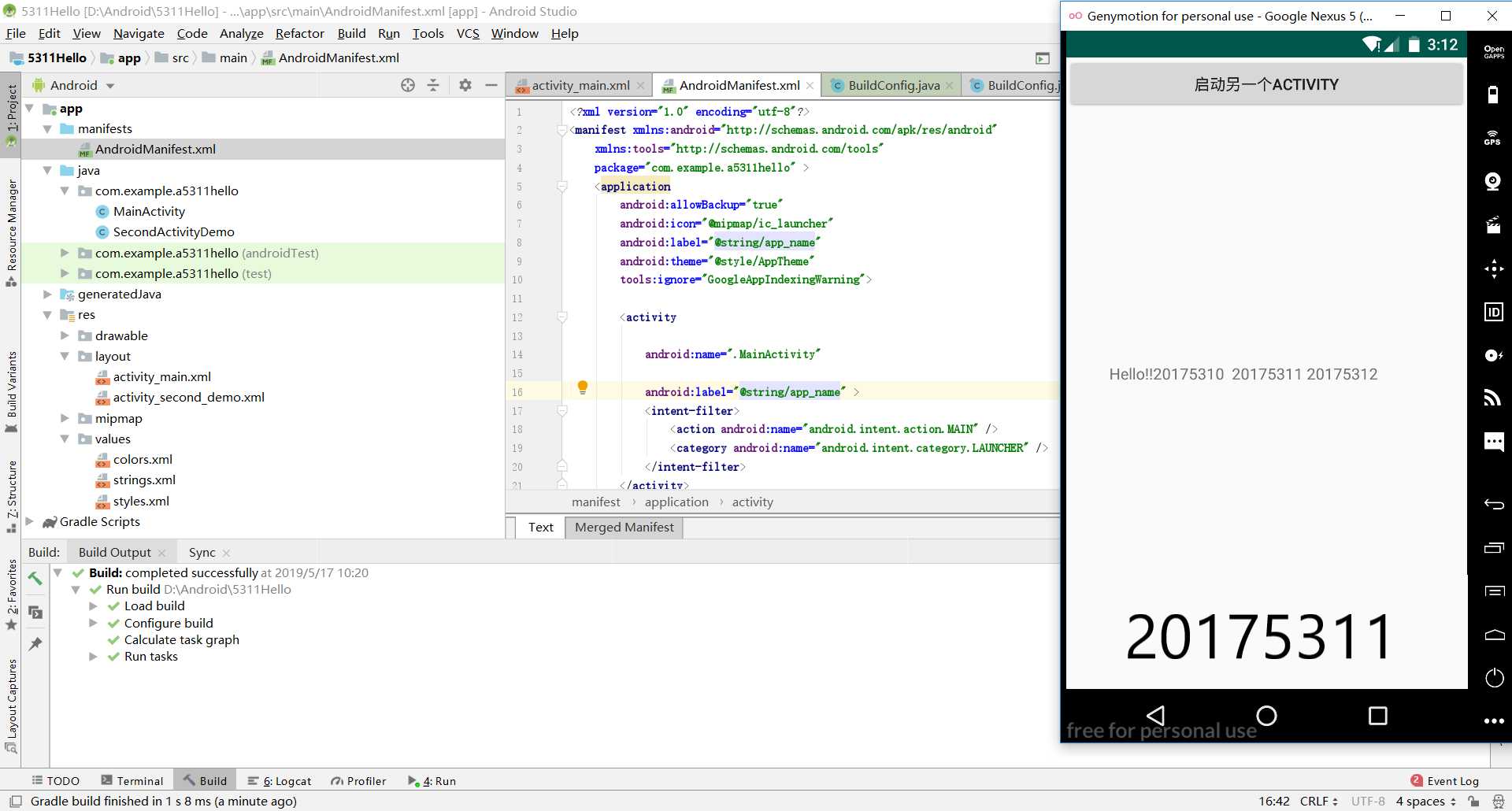Viewport: 1512px width, 811px height.
Task: Click the editor preview toggle icon in navigation bar
Action: 1042,58
